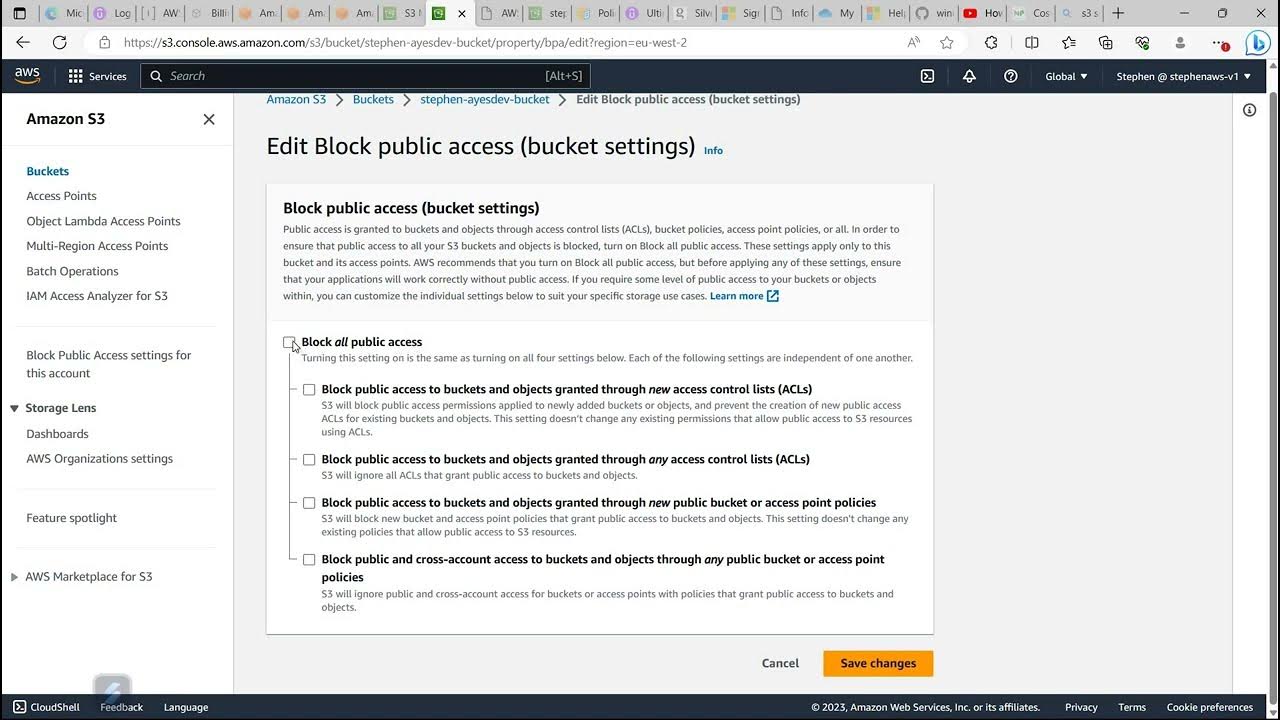The width and height of the screenshot is (1280, 720).
Task: Open the info panel circle icon at right
Action: tap(1249, 110)
